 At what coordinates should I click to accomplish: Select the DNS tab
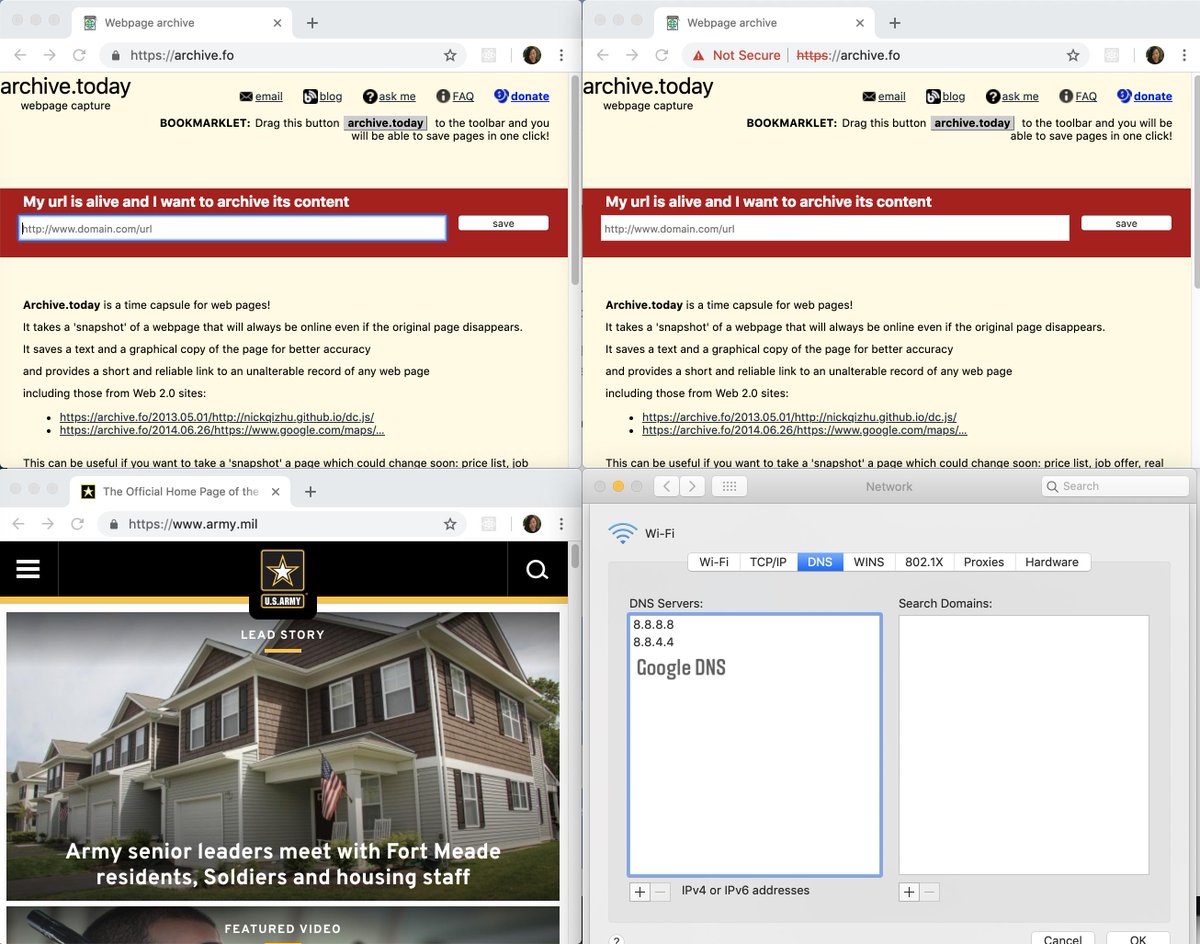pyautogui.click(x=820, y=562)
